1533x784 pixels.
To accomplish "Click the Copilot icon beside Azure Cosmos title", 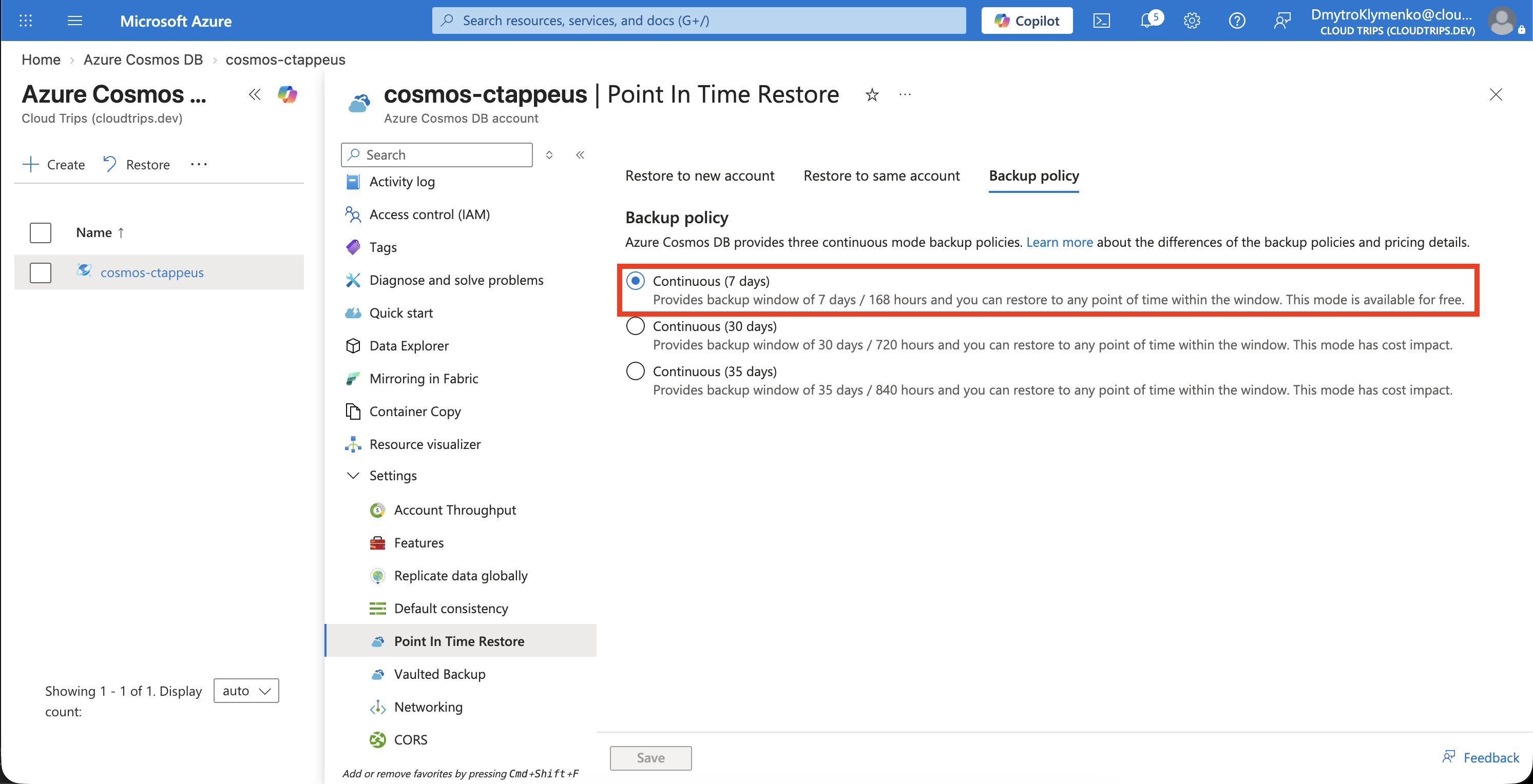I will click(288, 94).
